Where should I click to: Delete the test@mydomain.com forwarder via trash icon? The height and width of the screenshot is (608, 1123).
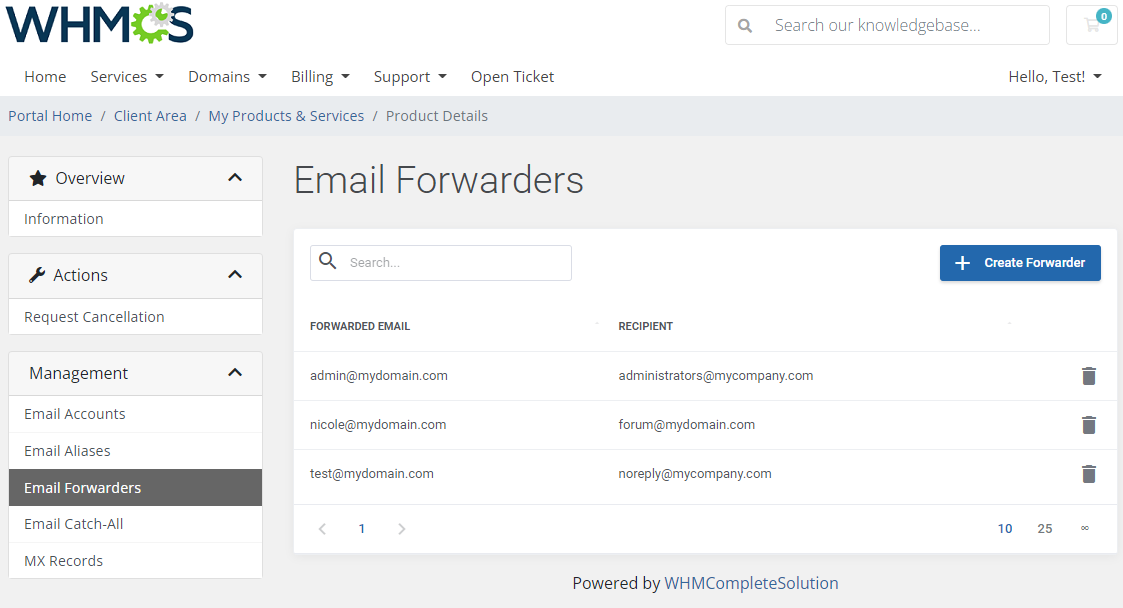click(1089, 474)
